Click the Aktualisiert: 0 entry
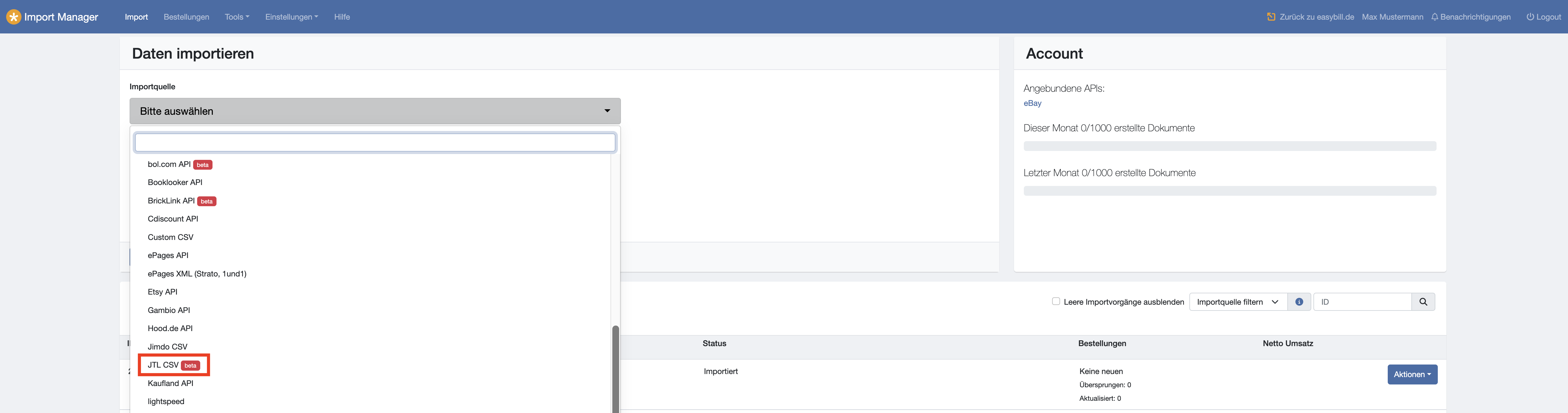Image resolution: width=1568 pixels, height=413 pixels. [1100, 398]
